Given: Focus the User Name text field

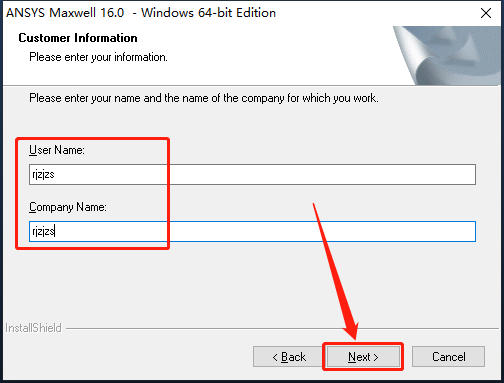Looking at the screenshot, I should click(x=252, y=174).
